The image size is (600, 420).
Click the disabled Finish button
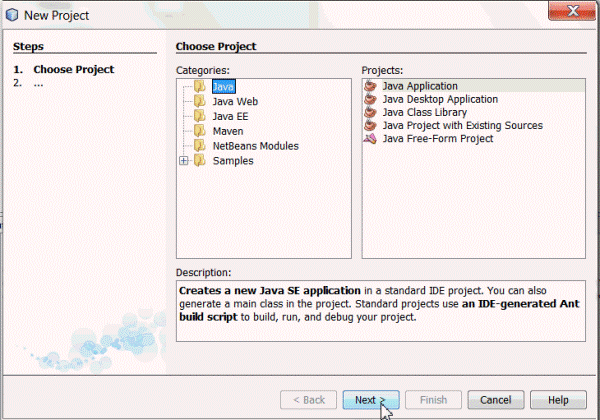click(433, 400)
